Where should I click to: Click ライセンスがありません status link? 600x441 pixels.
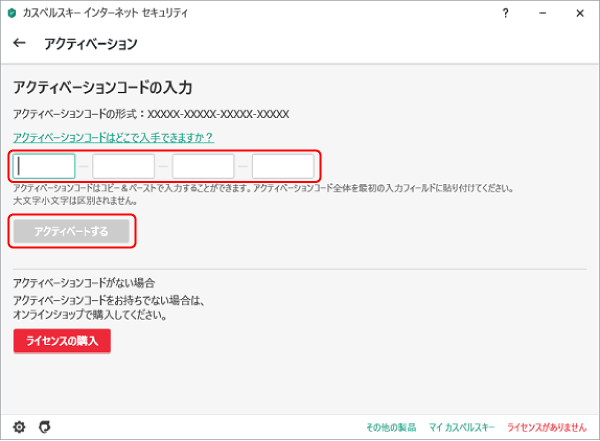point(547,427)
